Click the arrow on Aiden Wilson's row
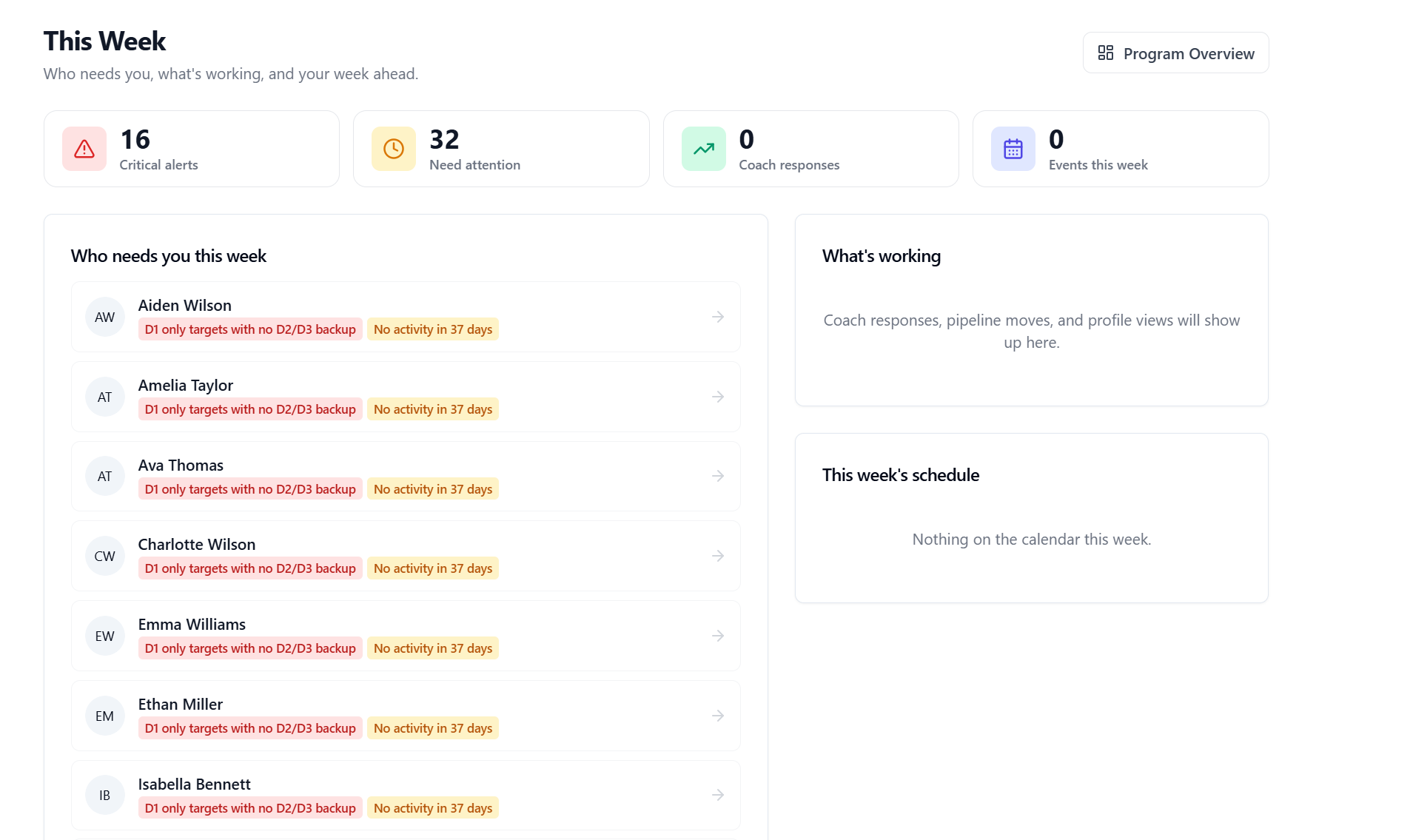 tap(718, 317)
